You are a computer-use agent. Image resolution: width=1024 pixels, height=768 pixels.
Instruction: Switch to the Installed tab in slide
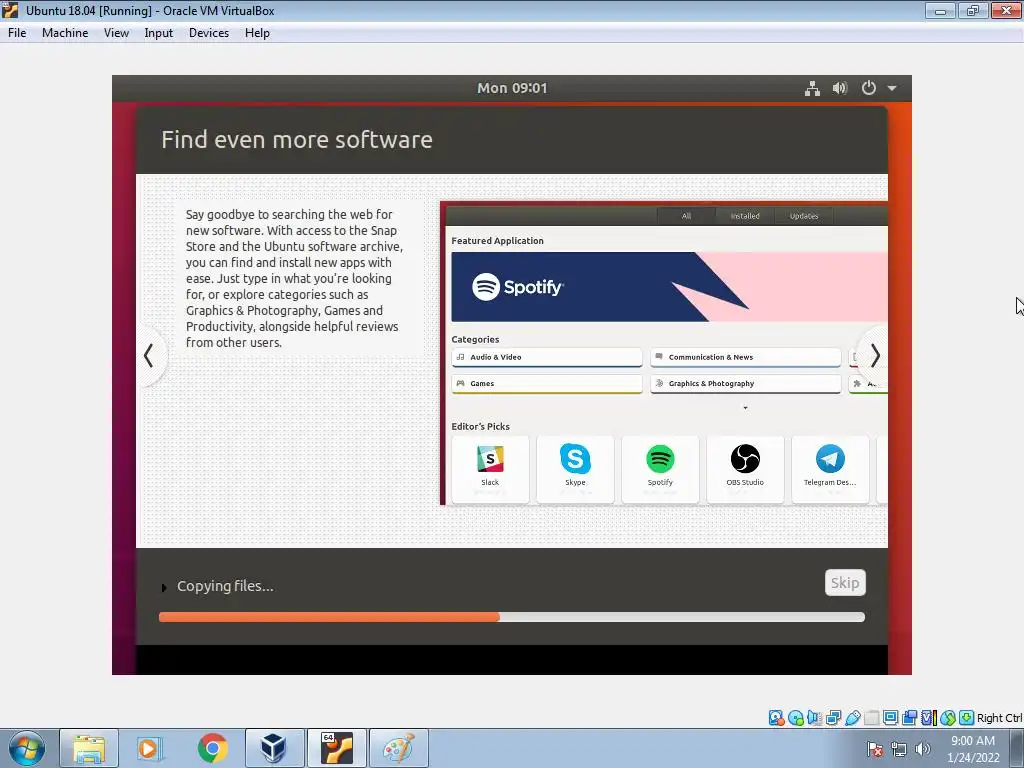click(744, 216)
